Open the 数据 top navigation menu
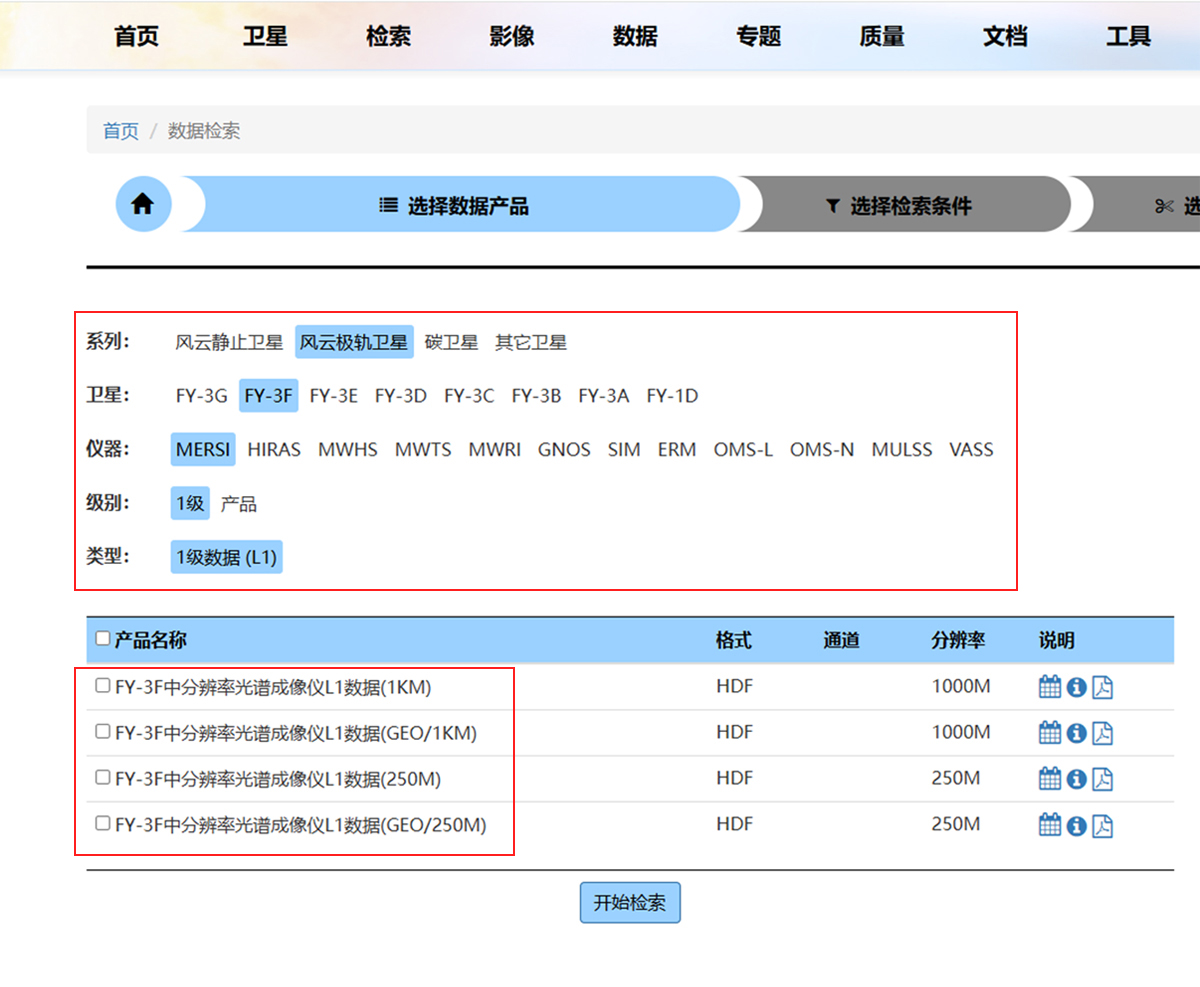Screen dimensions: 1200x987 [635, 37]
